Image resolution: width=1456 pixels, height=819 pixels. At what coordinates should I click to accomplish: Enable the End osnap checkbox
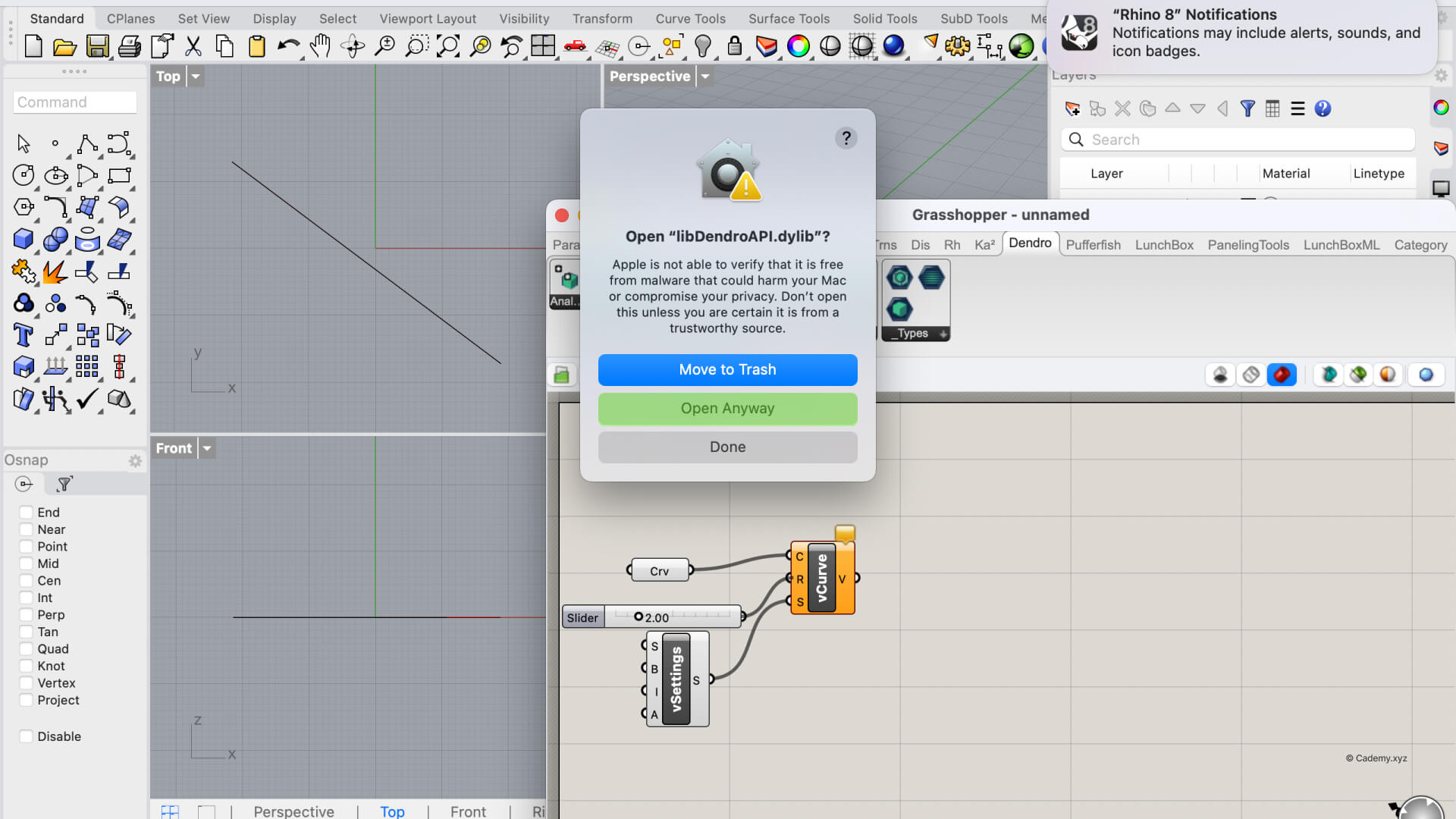coord(26,513)
